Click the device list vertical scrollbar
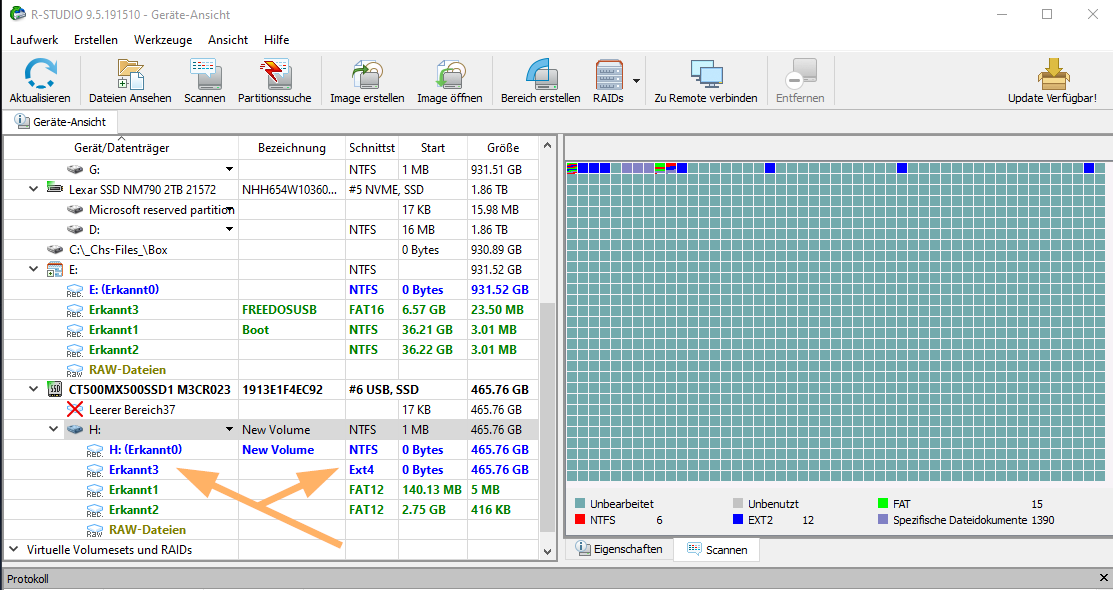Image resolution: width=1113 pixels, height=590 pixels. (x=547, y=418)
